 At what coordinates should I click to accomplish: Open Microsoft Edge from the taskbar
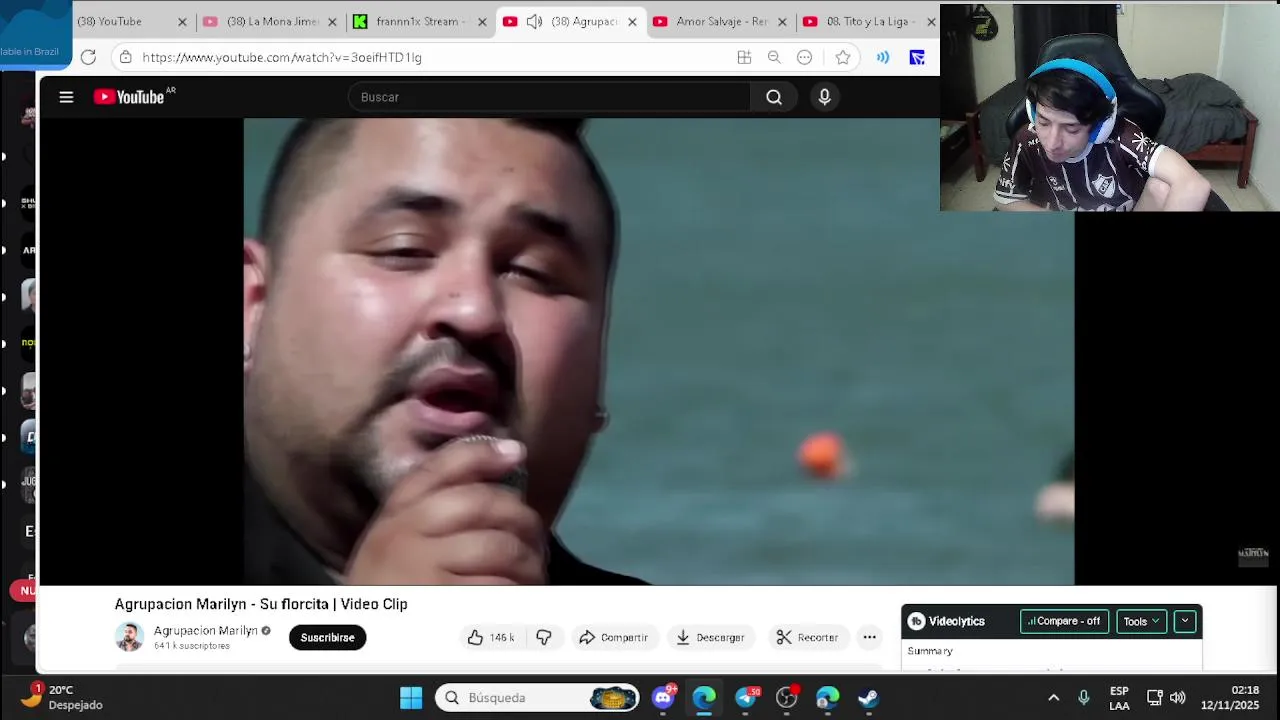point(704,697)
